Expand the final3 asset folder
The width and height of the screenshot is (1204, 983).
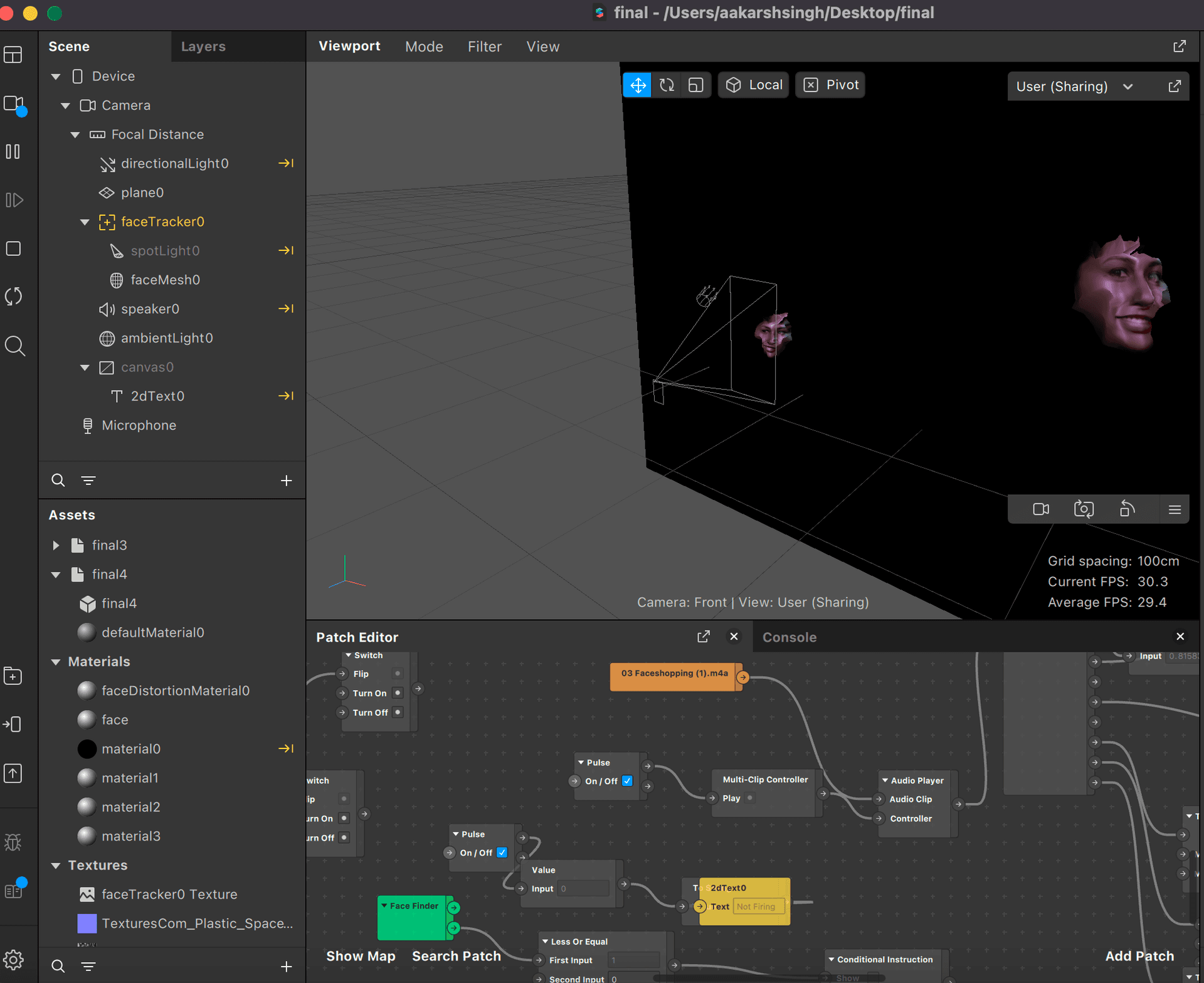56,545
